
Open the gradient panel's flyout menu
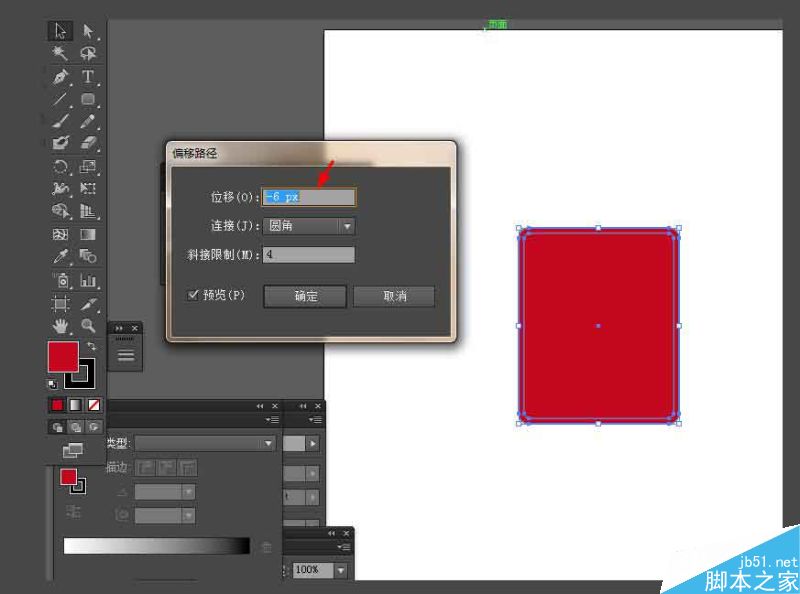point(272,420)
